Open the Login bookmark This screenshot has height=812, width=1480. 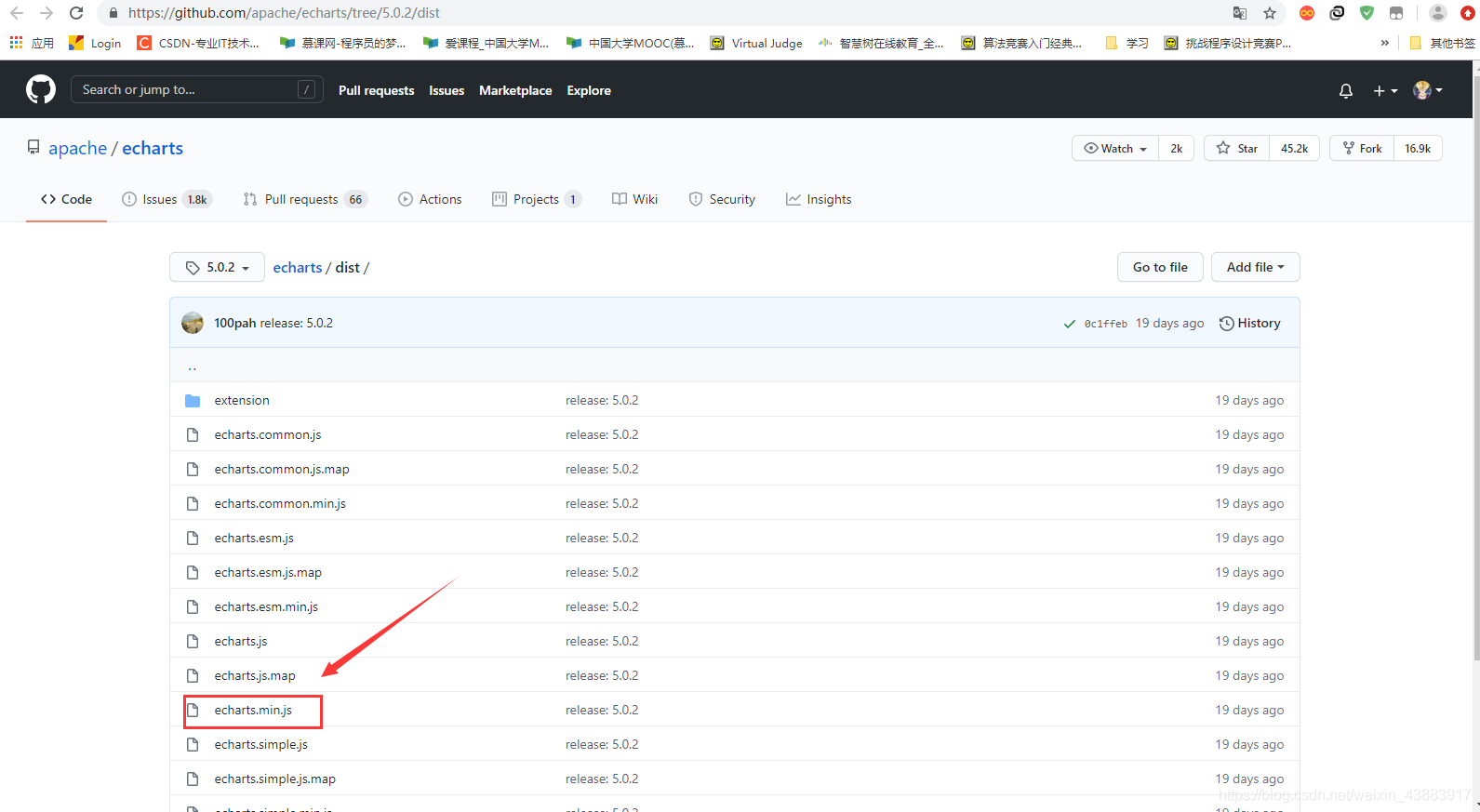[x=95, y=43]
